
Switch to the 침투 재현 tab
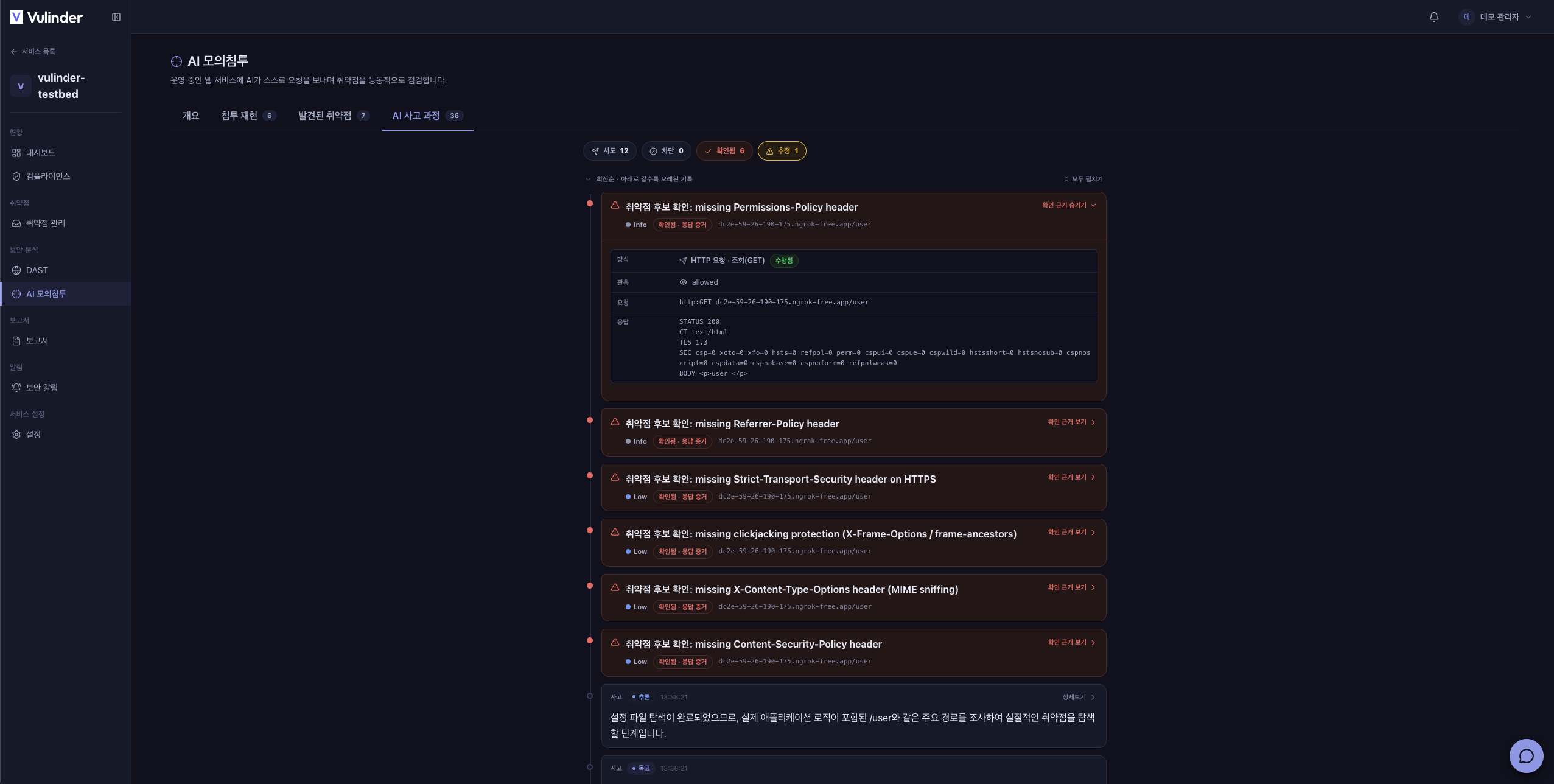click(x=248, y=116)
